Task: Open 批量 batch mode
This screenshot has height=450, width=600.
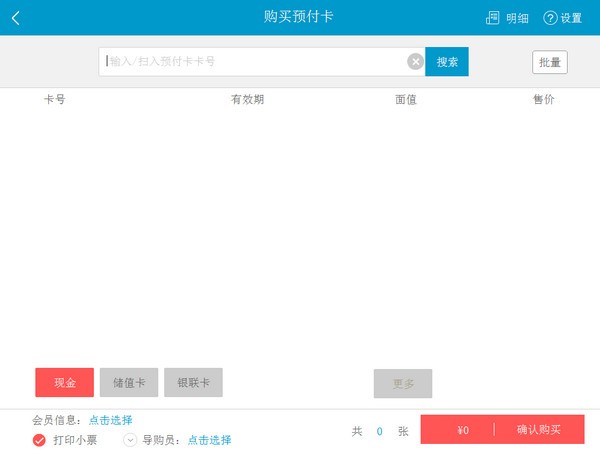Action: 549,62
